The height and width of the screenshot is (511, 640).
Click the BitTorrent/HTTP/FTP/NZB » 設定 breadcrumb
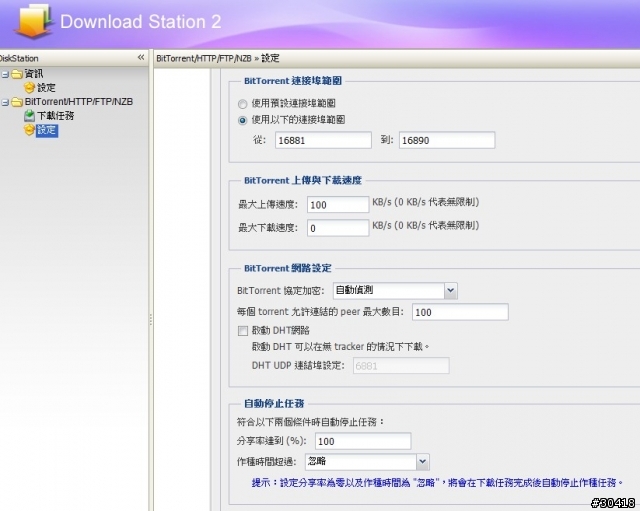(218, 58)
